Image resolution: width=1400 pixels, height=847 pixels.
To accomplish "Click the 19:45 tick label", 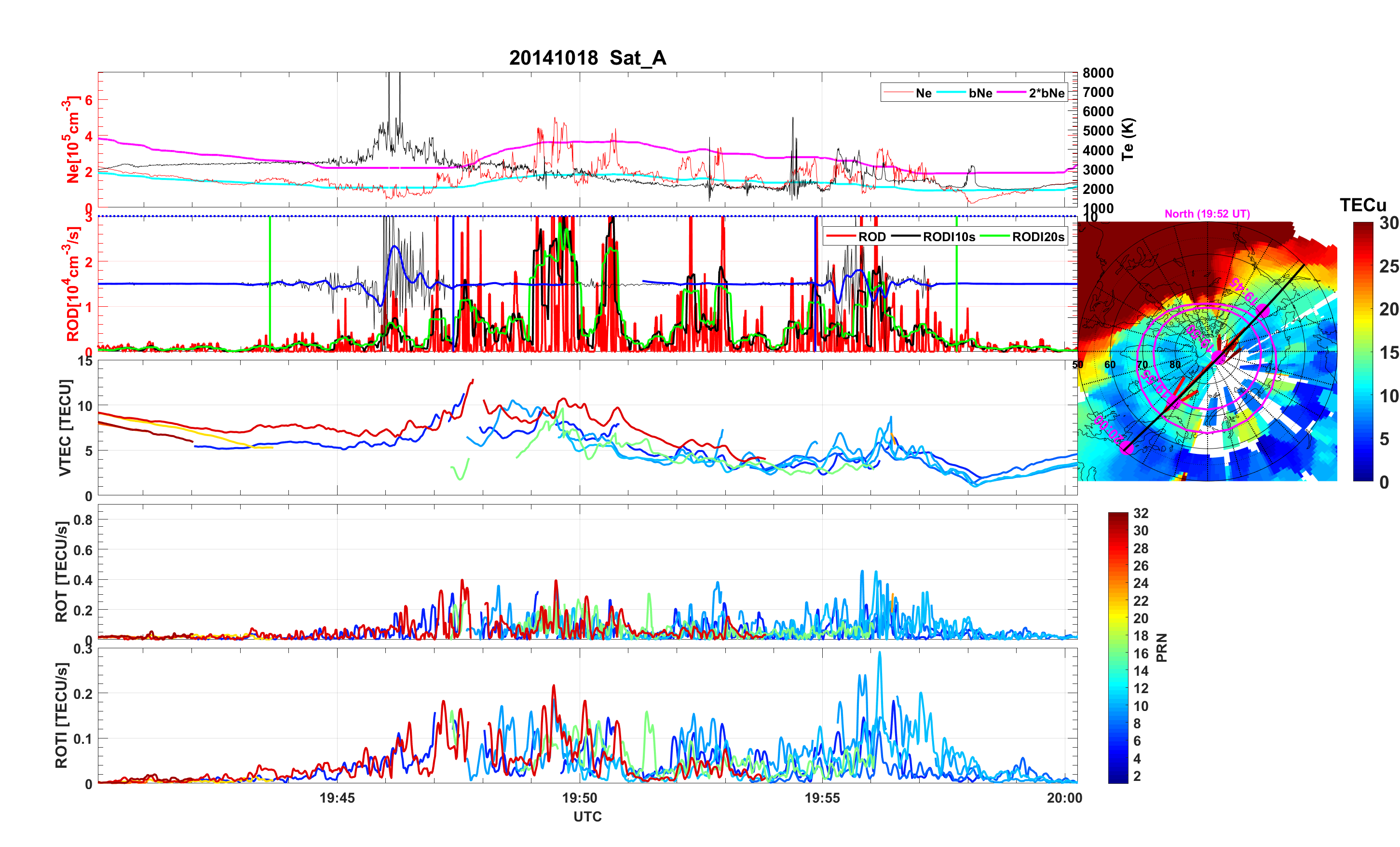I will pyautogui.click(x=337, y=797).
